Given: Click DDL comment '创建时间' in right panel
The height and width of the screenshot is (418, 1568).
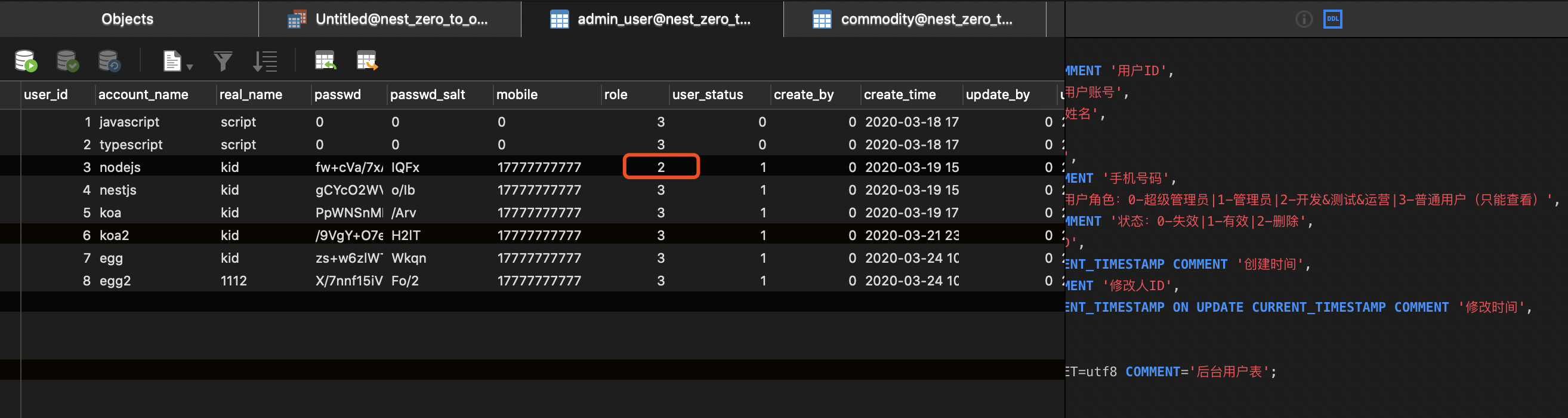Looking at the screenshot, I should [1270, 264].
